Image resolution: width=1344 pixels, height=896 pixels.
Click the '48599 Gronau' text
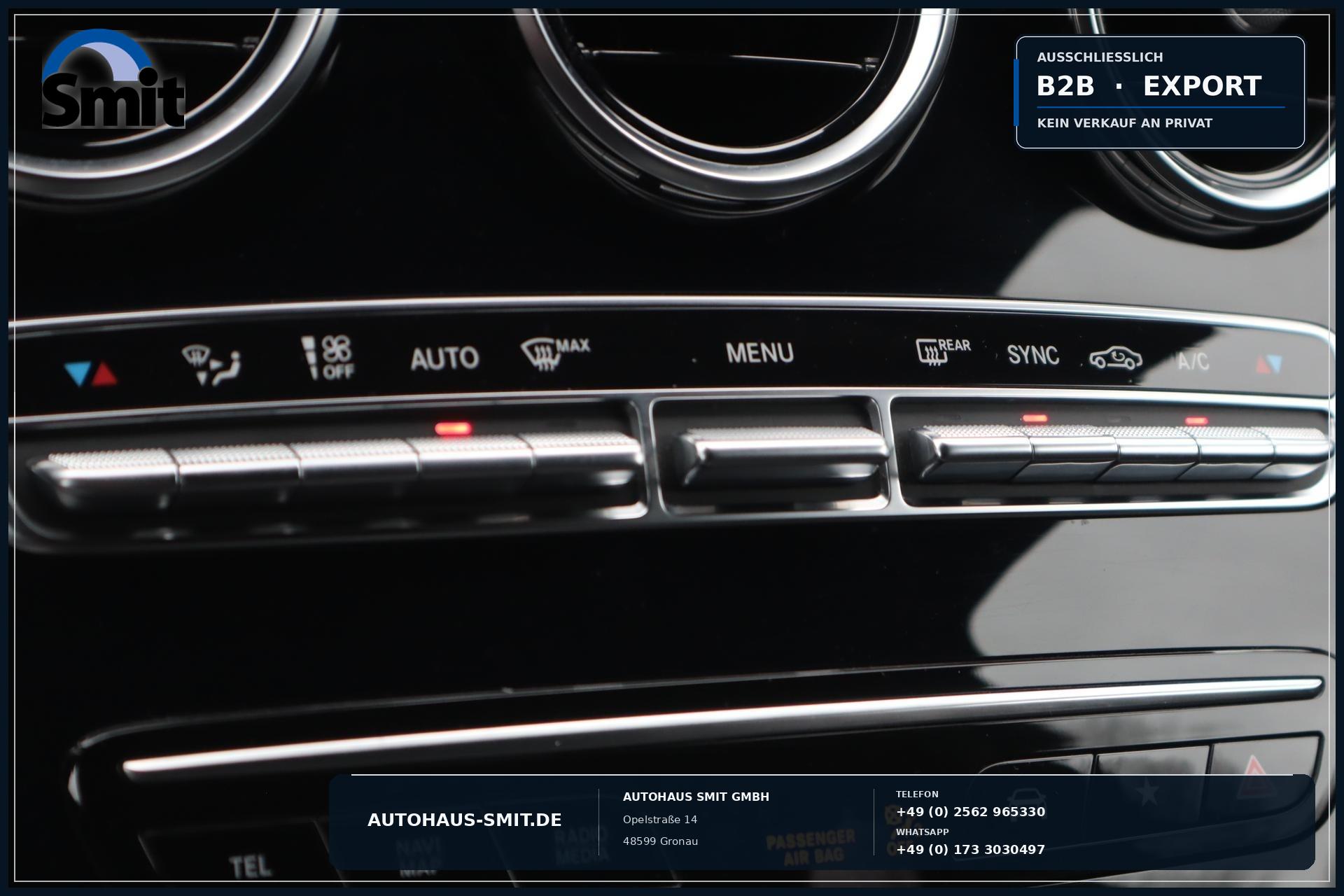[x=660, y=841]
